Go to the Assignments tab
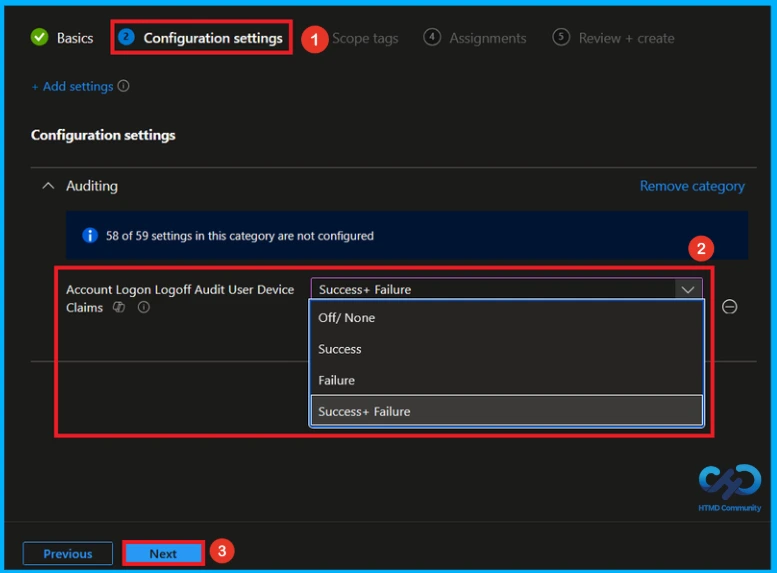 click(488, 38)
